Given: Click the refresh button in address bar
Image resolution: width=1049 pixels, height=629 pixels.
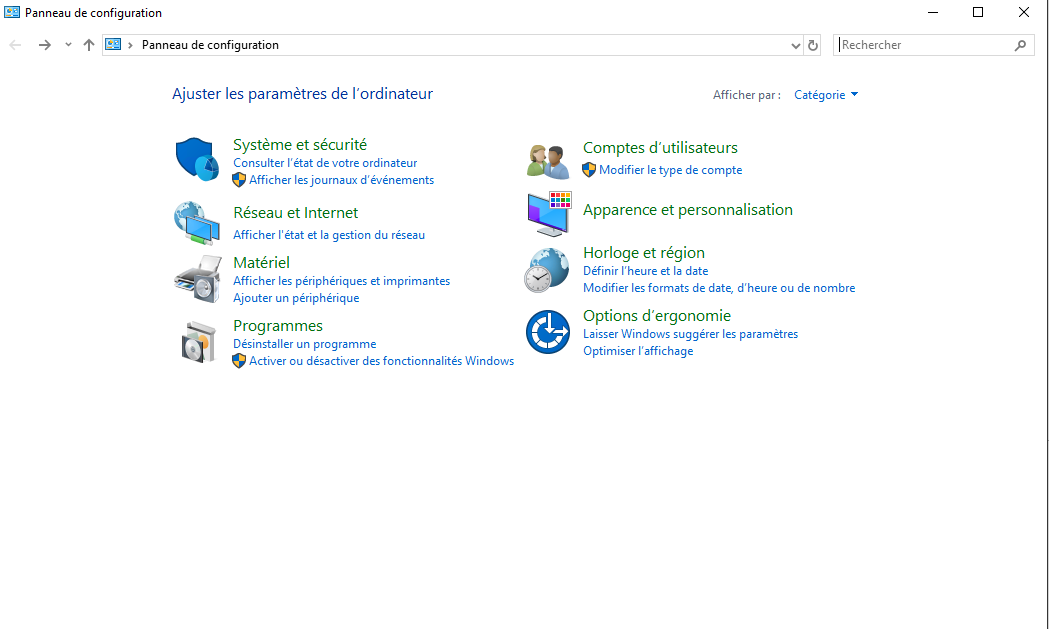Looking at the screenshot, I should click(x=813, y=45).
